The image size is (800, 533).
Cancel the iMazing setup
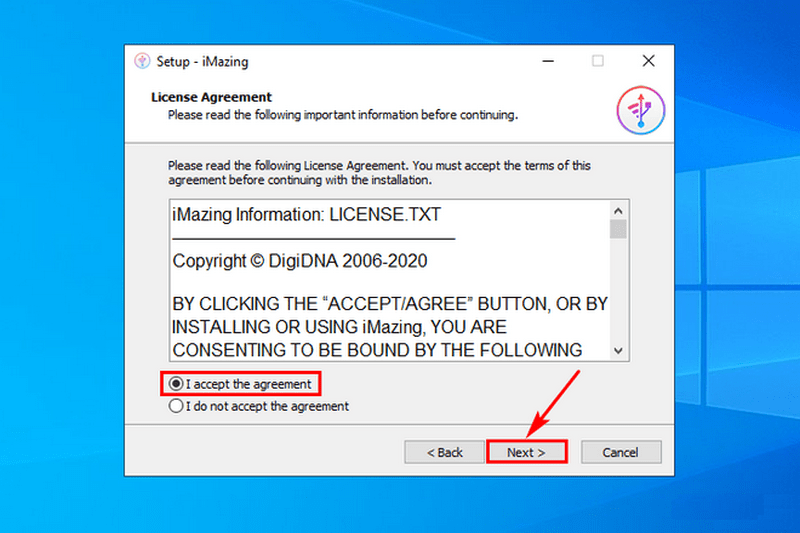tap(620, 452)
